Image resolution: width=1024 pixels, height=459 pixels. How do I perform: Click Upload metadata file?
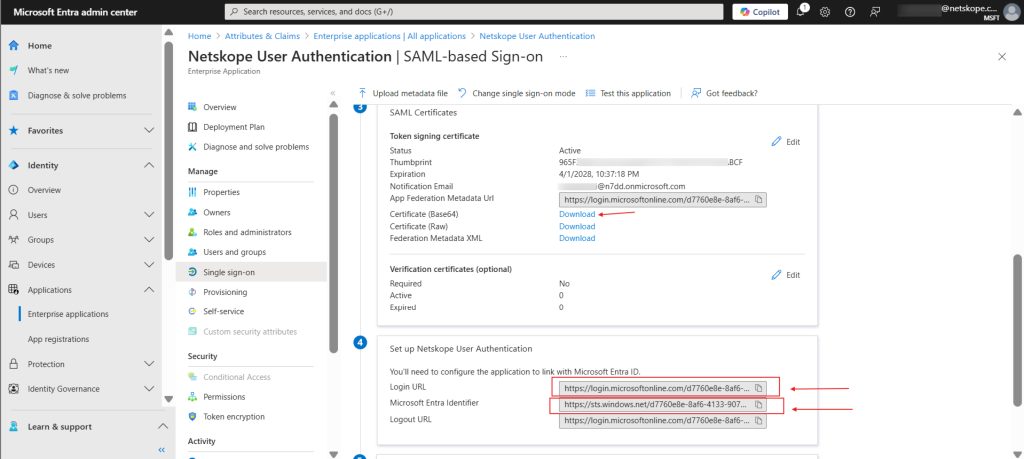(402, 93)
